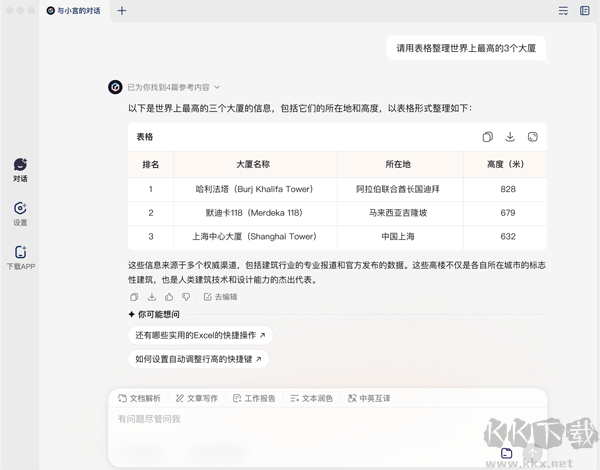Toggle the side panel icon at top right
The width and height of the screenshot is (600, 470).
point(584,11)
